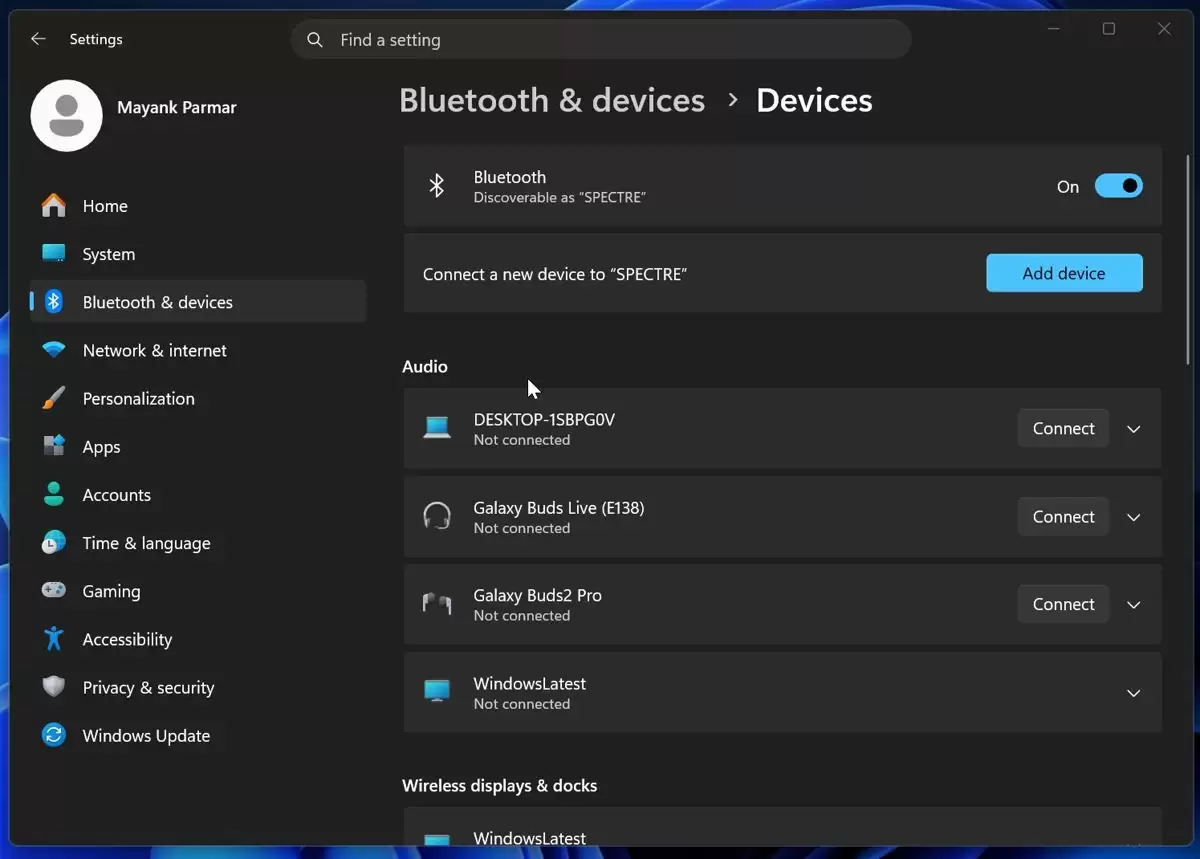1200x859 pixels.
Task: Select Bluetooth & devices sidebar item
Action: click(198, 302)
